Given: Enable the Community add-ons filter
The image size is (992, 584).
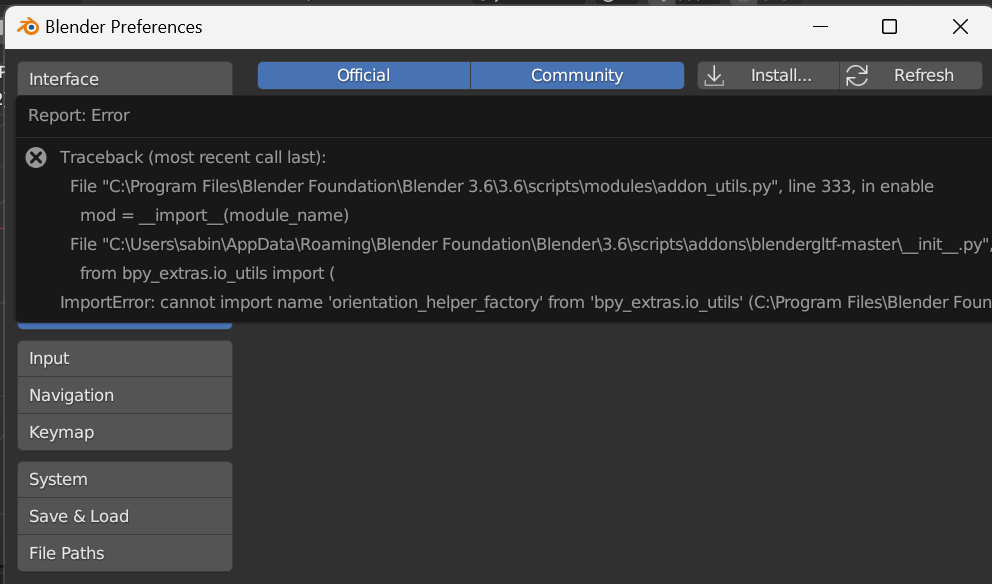Looking at the screenshot, I should point(577,74).
